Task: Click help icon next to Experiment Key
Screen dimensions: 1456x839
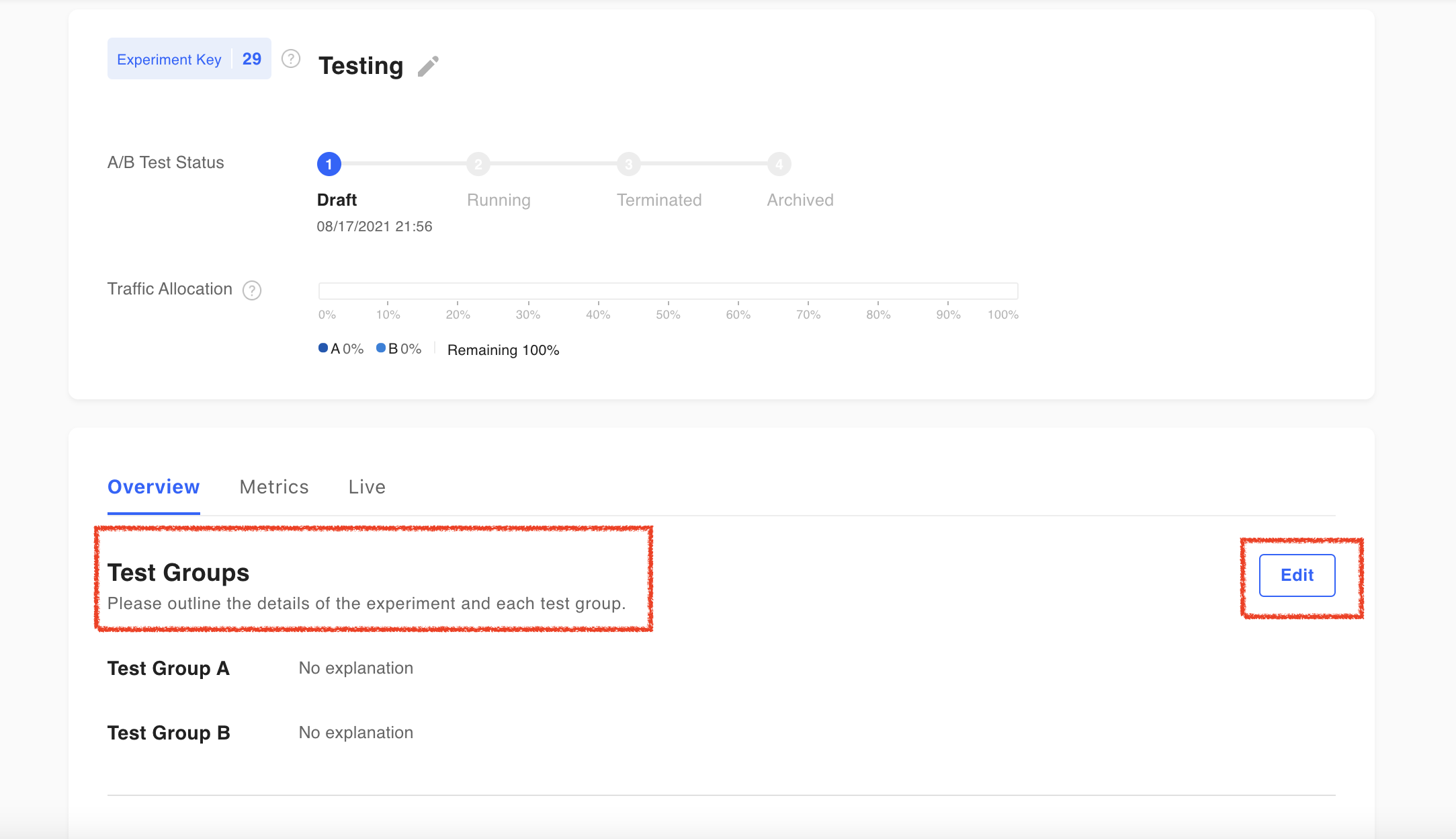Action: coord(290,59)
